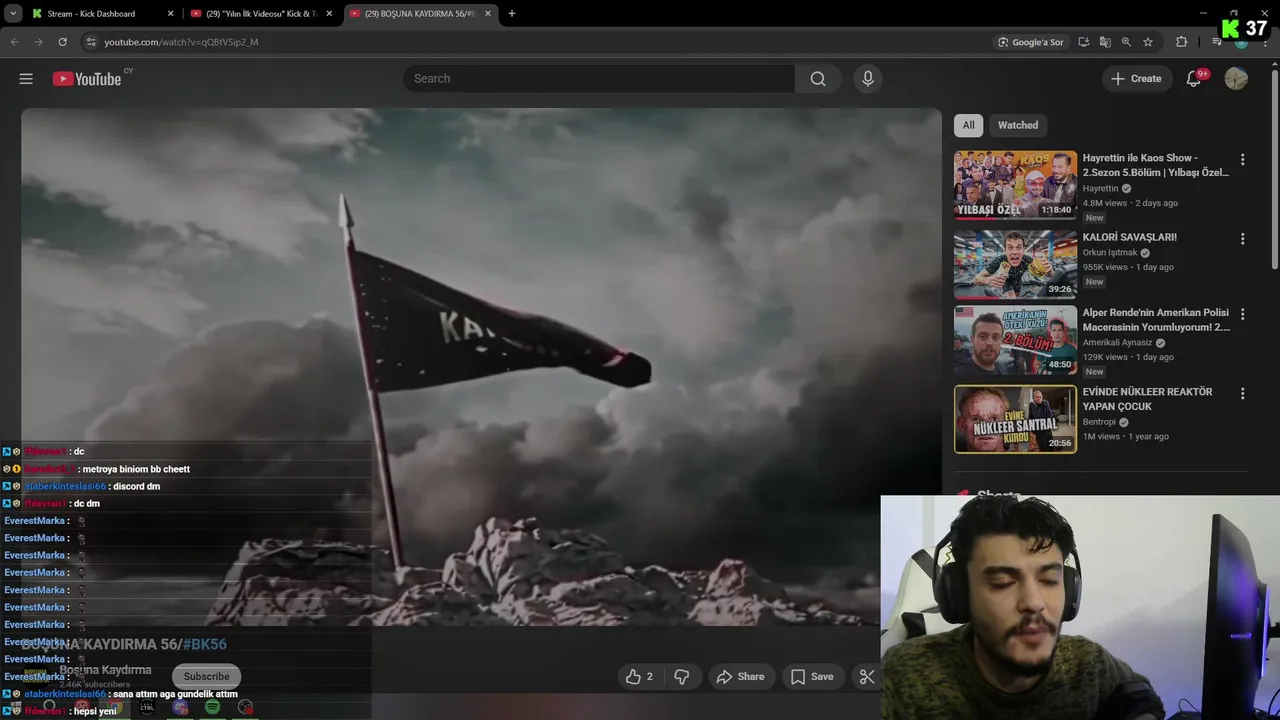Click the video player with flag
The height and width of the screenshot is (720, 1280).
(481, 367)
